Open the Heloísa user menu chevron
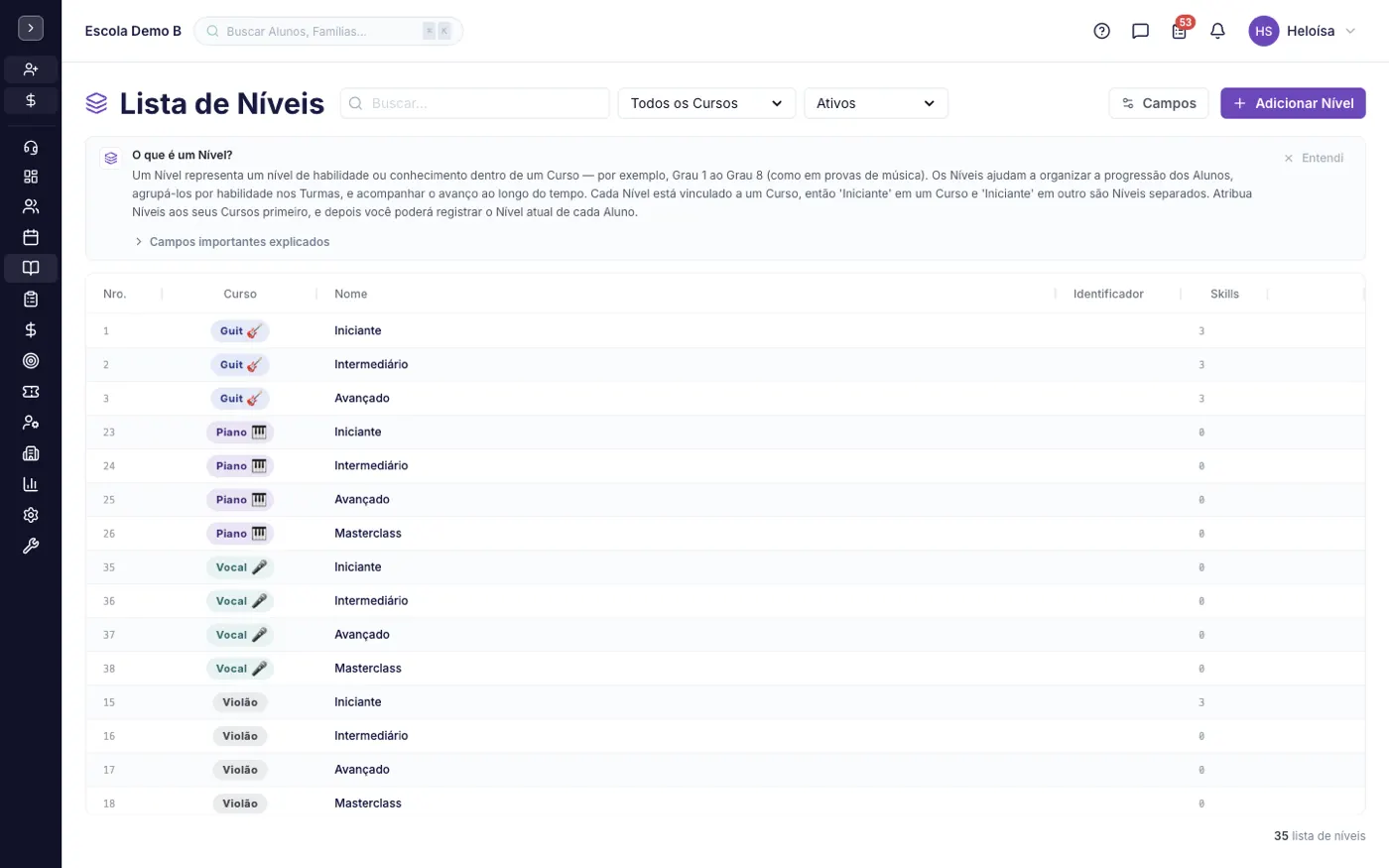The width and height of the screenshot is (1389, 868). pyautogui.click(x=1349, y=31)
